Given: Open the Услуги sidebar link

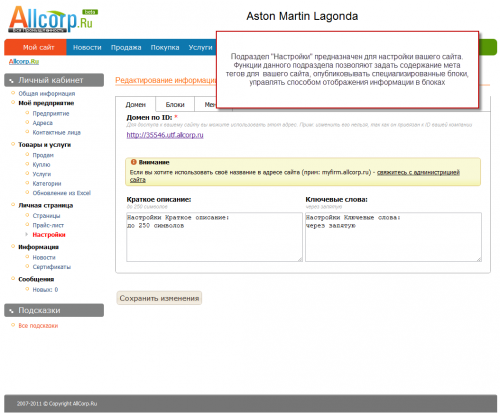Looking at the screenshot, I should tap(42, 174).
